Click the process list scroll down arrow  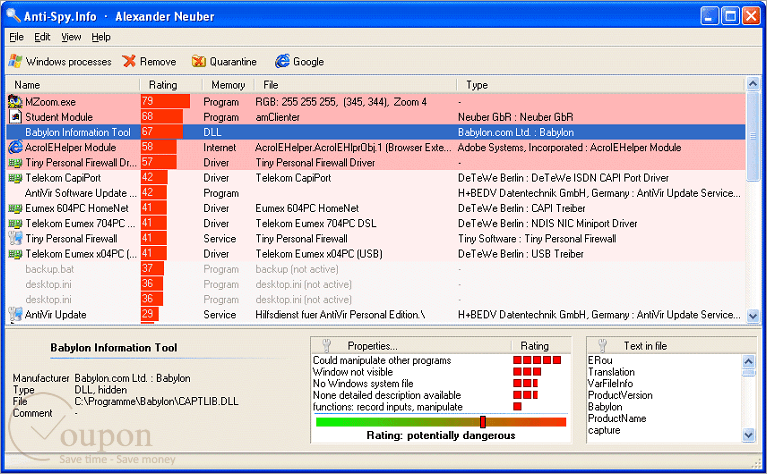tap(753, 316)
